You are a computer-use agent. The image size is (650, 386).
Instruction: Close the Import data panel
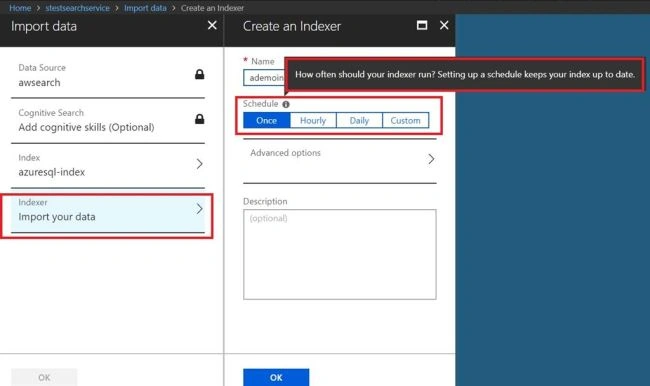coord(212,26)
